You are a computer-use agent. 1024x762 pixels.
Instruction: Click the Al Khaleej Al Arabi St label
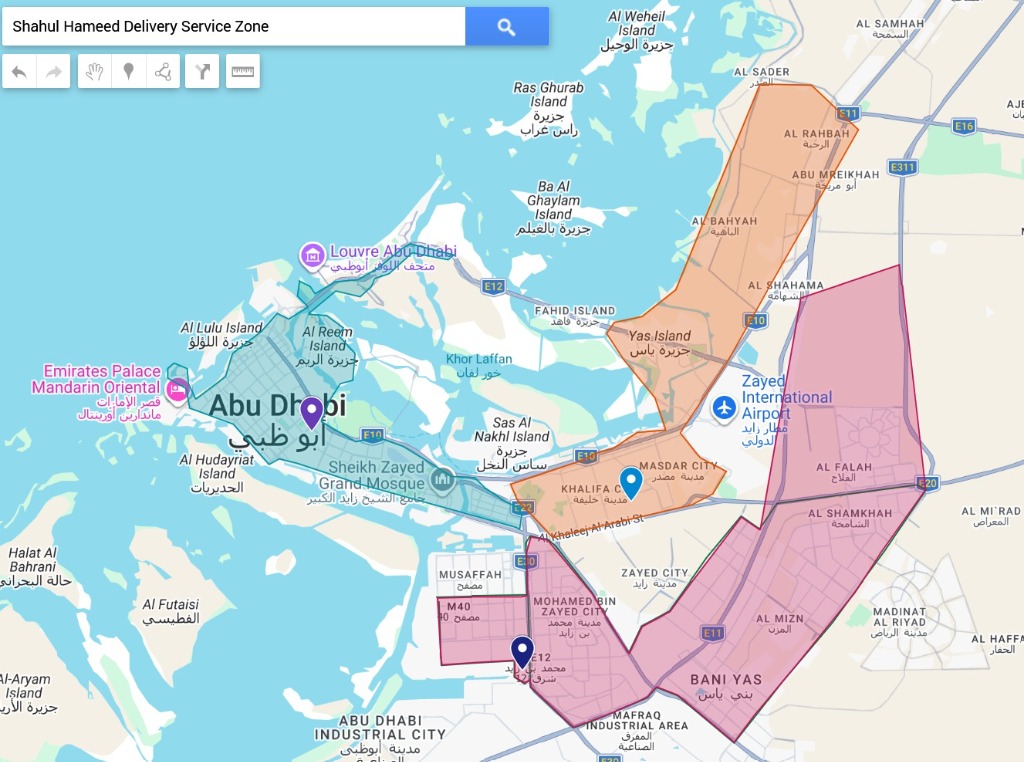click(x=591, y=528)
